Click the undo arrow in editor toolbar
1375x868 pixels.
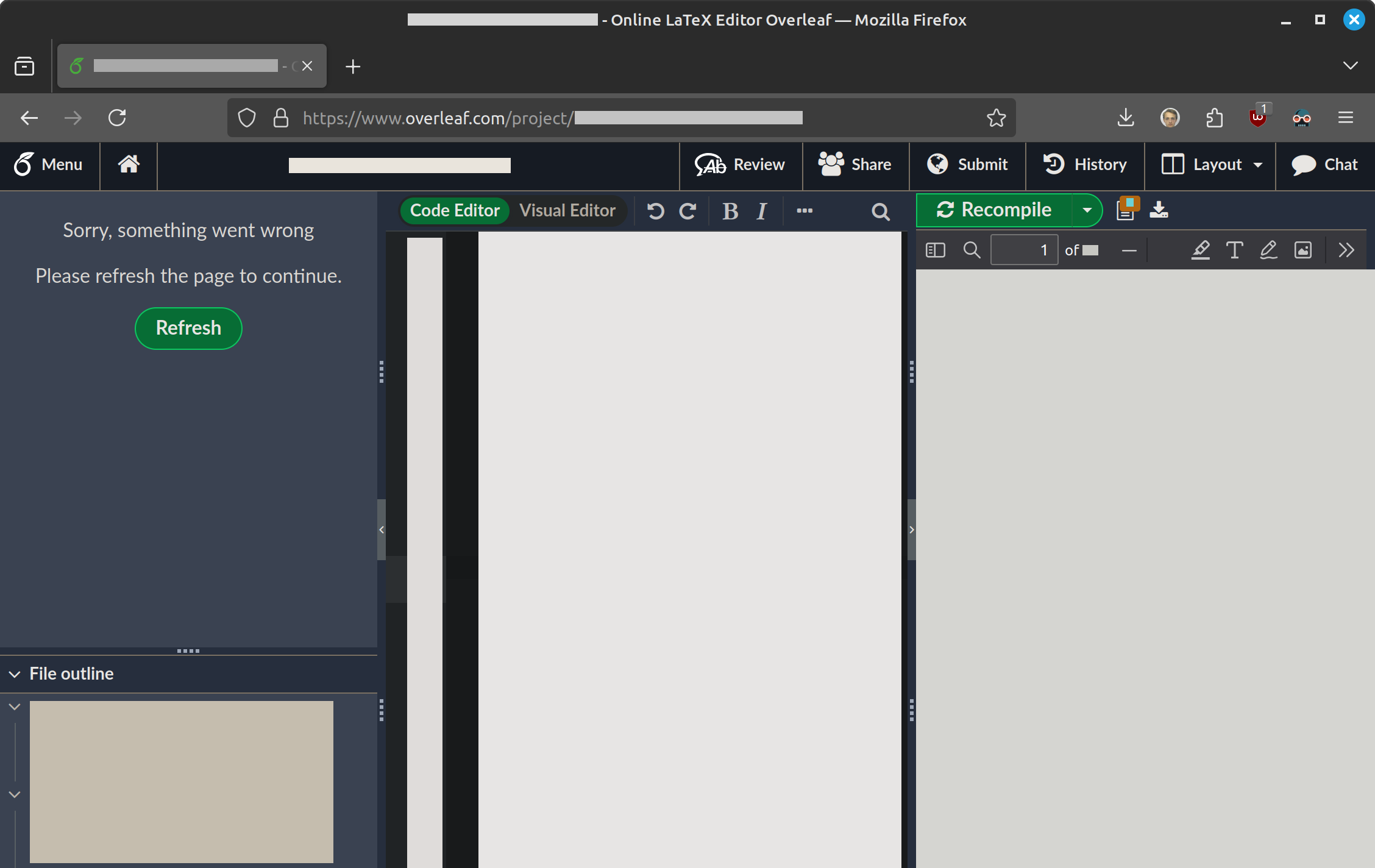656,211
